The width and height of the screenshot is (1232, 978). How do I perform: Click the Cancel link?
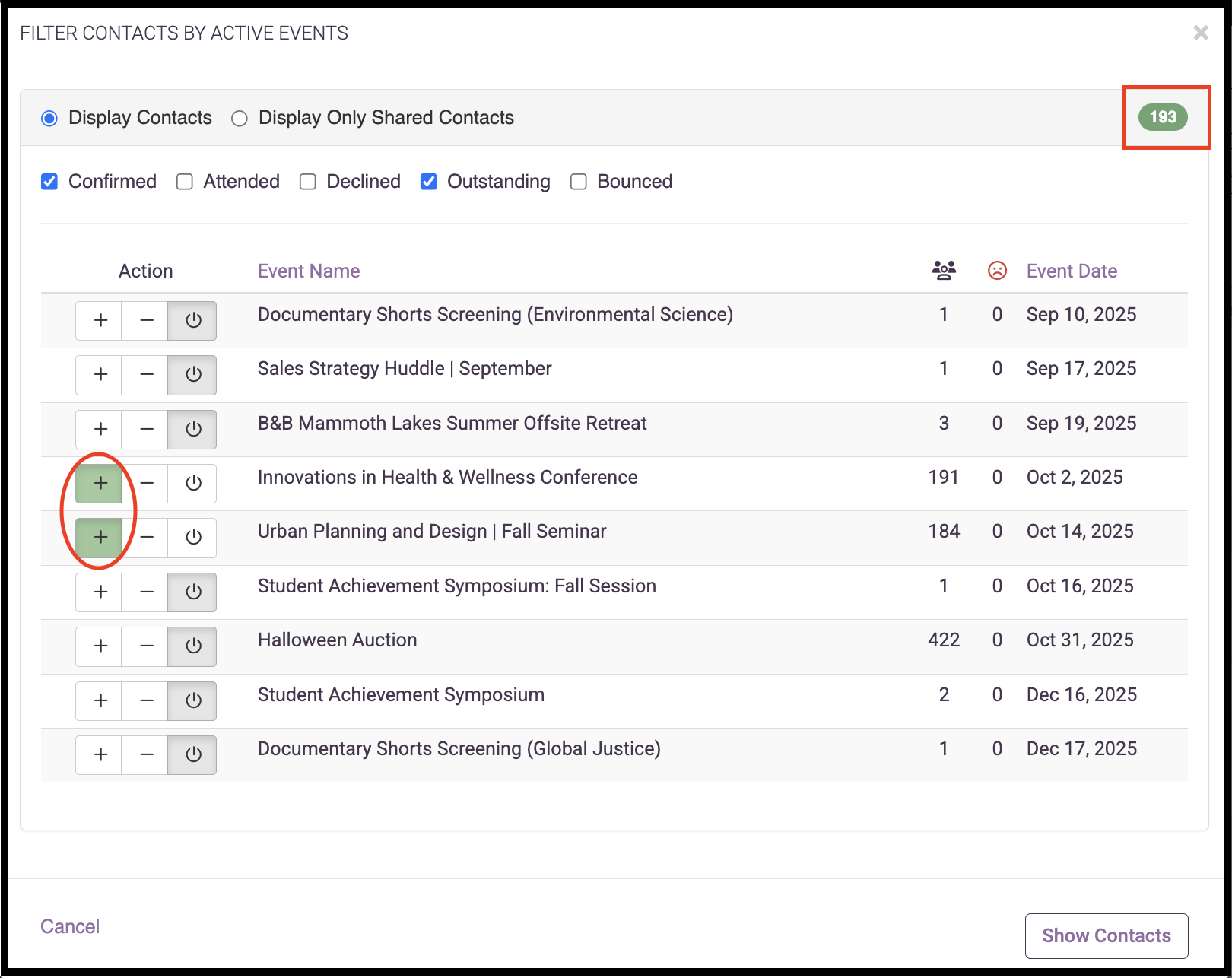(70, 926)
